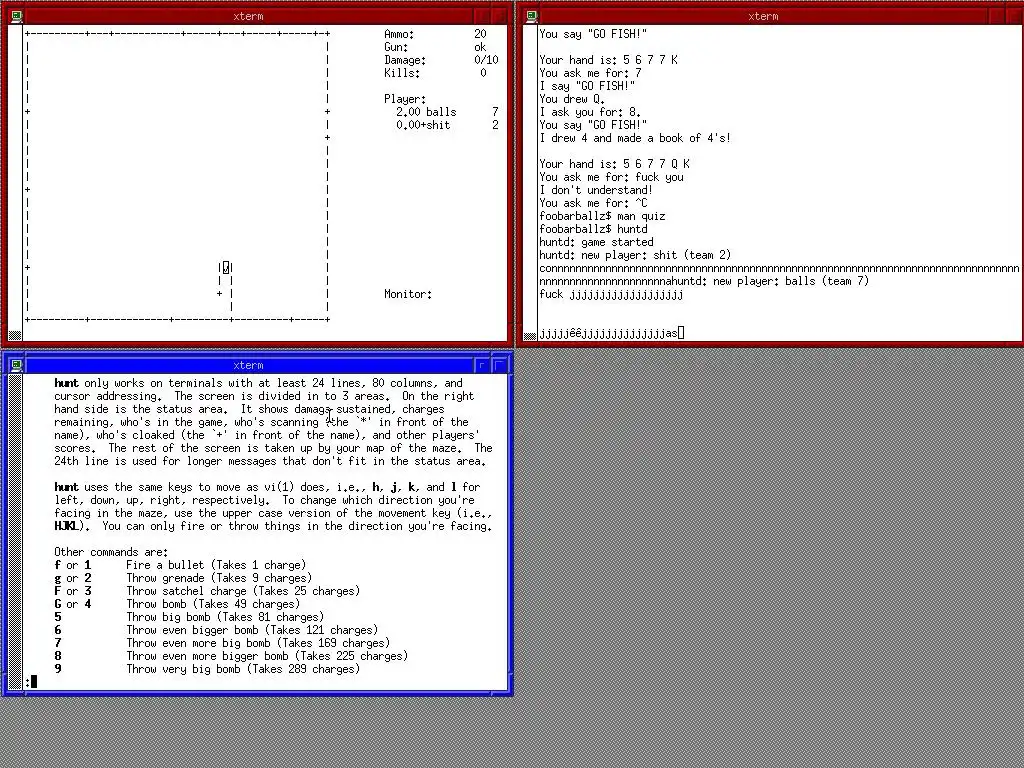This screenshot has height=768, width=1024.
Task: Click 'Throw even more big bomb (Takes 169 charges)'
Action: click(x=258, y=643)
